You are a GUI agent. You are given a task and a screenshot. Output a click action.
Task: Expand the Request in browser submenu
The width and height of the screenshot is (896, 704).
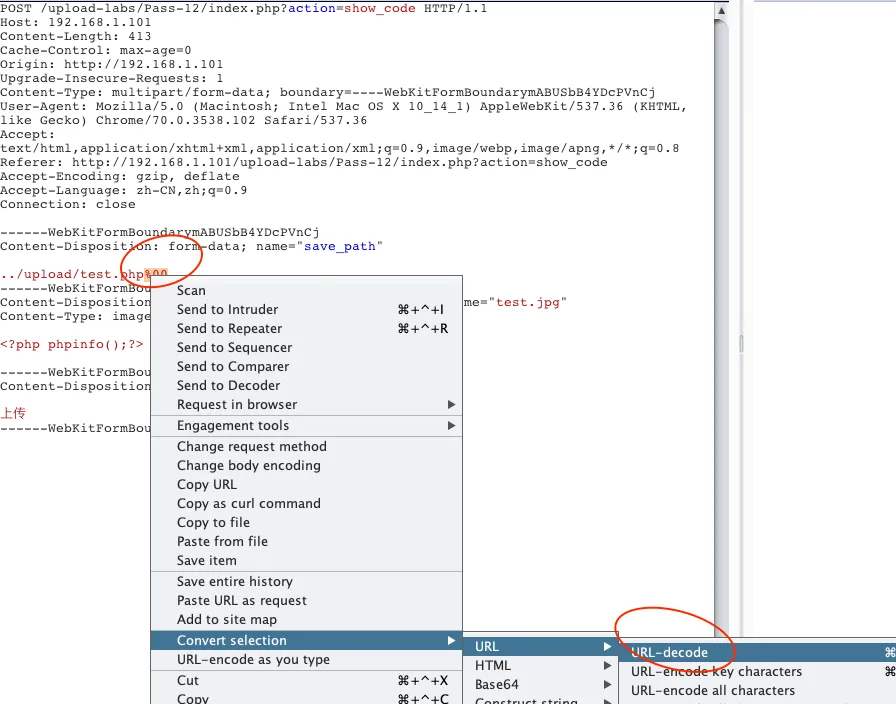[x=237, y=405]
